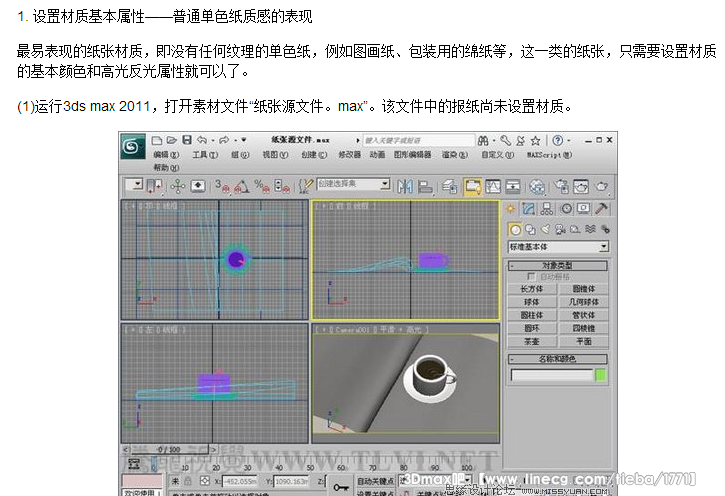Switch to the Utilities hammer tab

pos(602,209)
